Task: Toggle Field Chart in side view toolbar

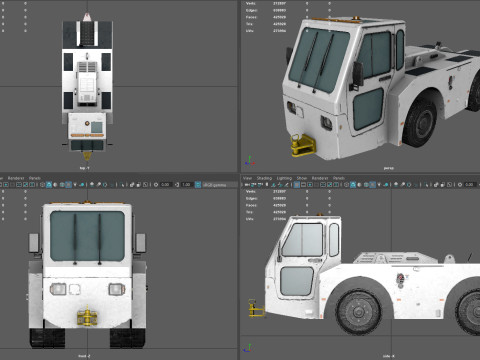Action: tap(323, 184)
